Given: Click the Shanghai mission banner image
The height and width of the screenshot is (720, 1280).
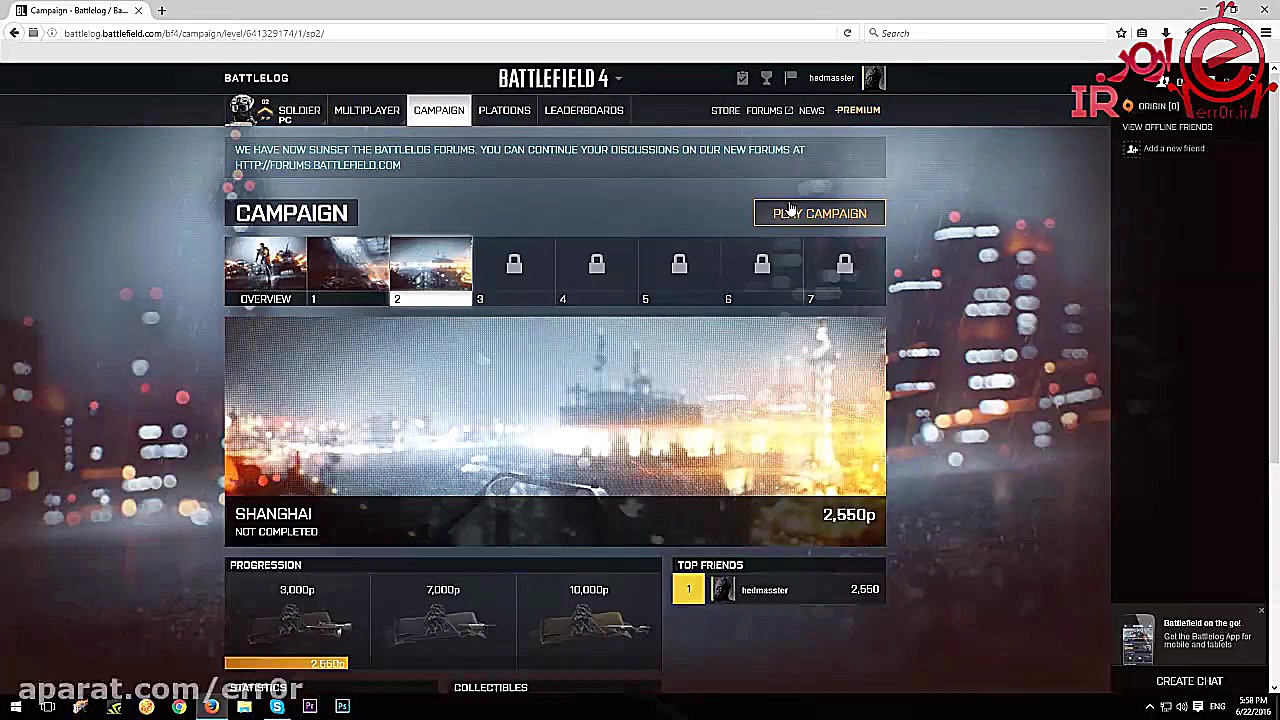Looking at the screenshot, I should coord(555,407).
